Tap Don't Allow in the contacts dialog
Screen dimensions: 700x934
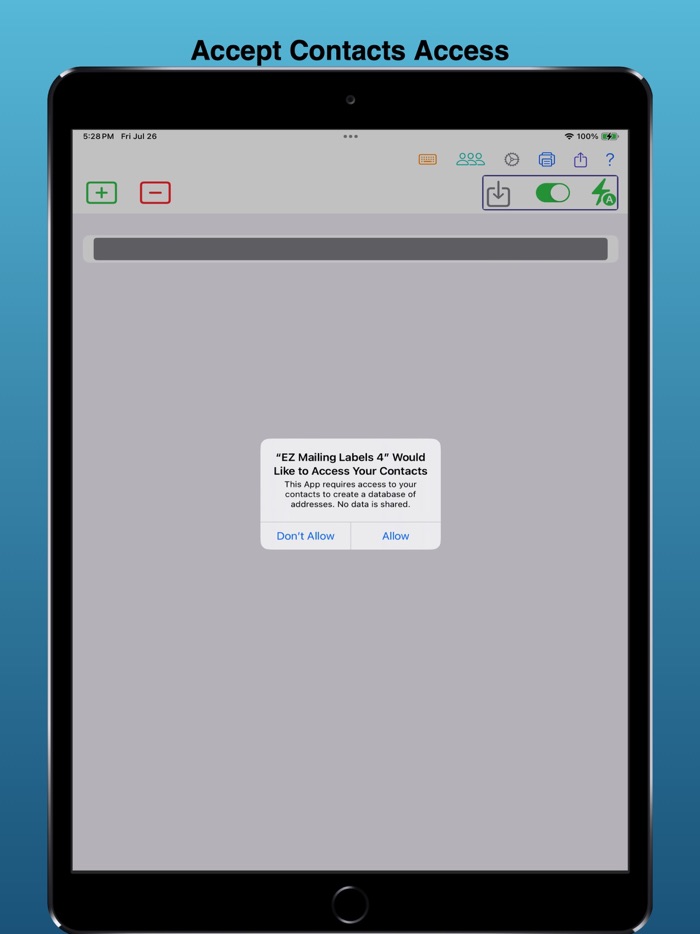pos(306,536)
